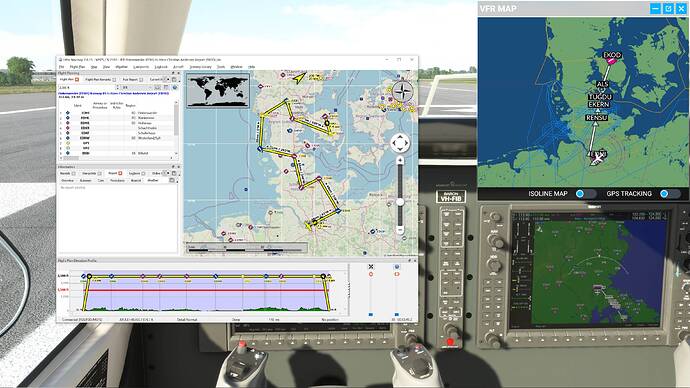Click the yellow aircraft symbol on the map
This screenshot has height=388, width=690.
300,78
